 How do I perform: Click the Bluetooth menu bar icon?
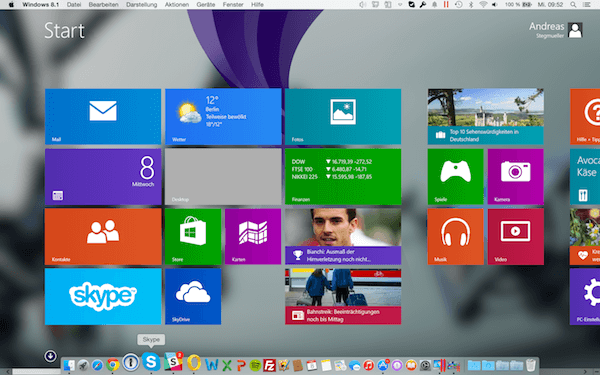click(471, 5)
